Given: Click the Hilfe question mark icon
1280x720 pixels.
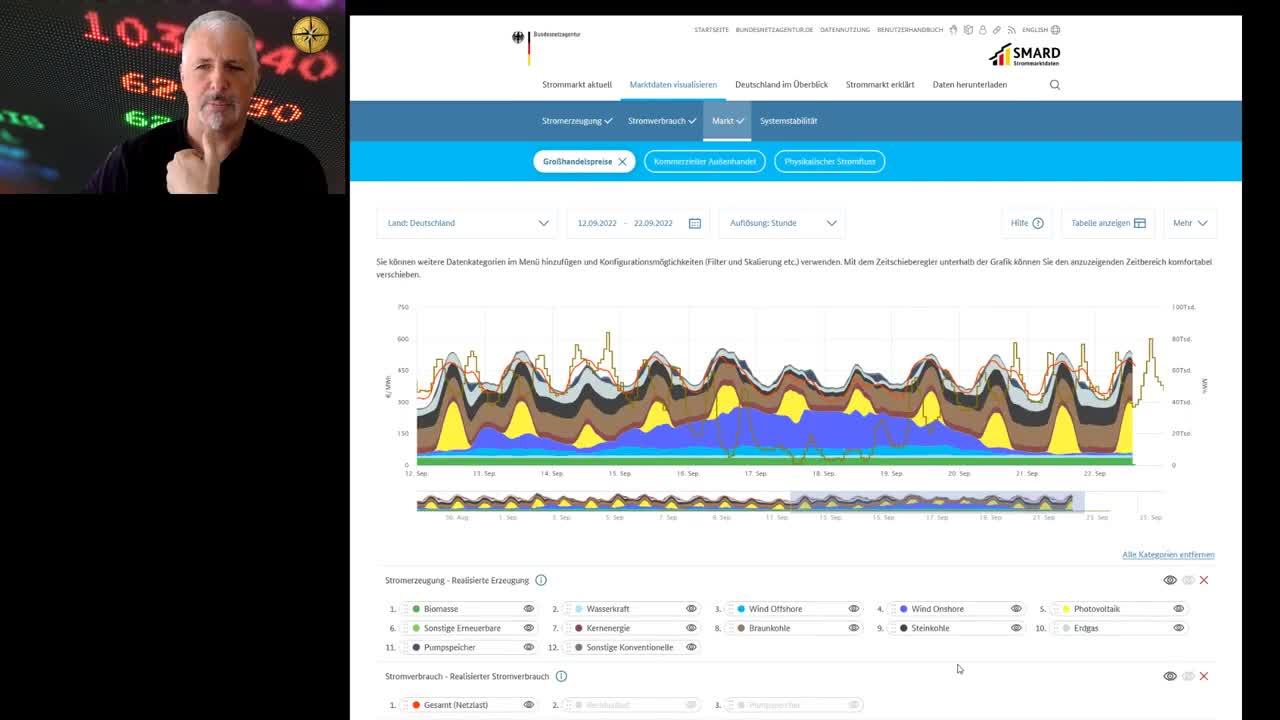Looking at the screenshot, I should click(x=1037, y=223).
